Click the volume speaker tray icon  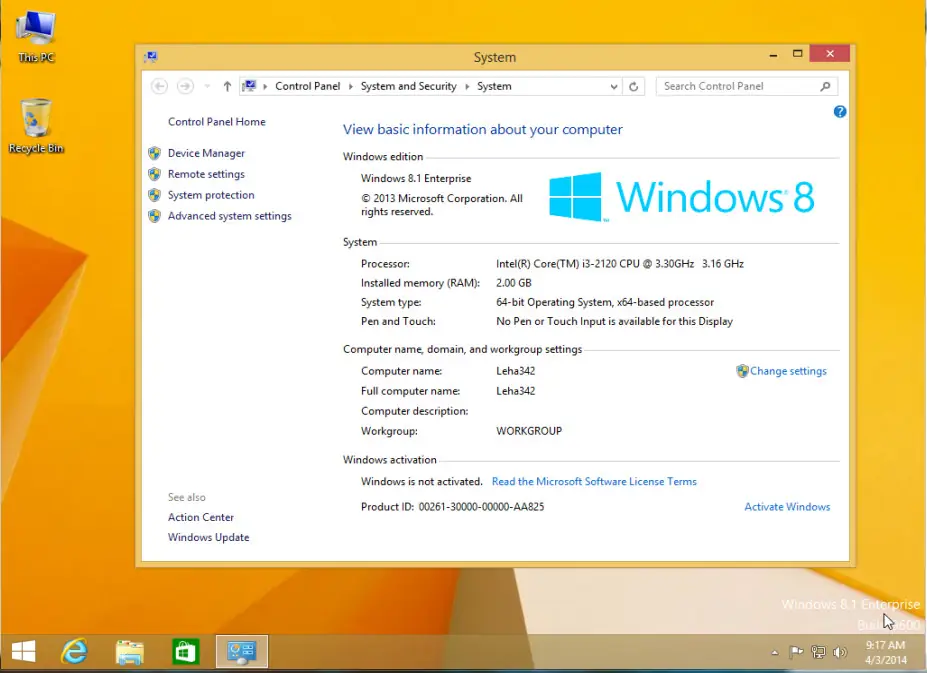[840, 652]
